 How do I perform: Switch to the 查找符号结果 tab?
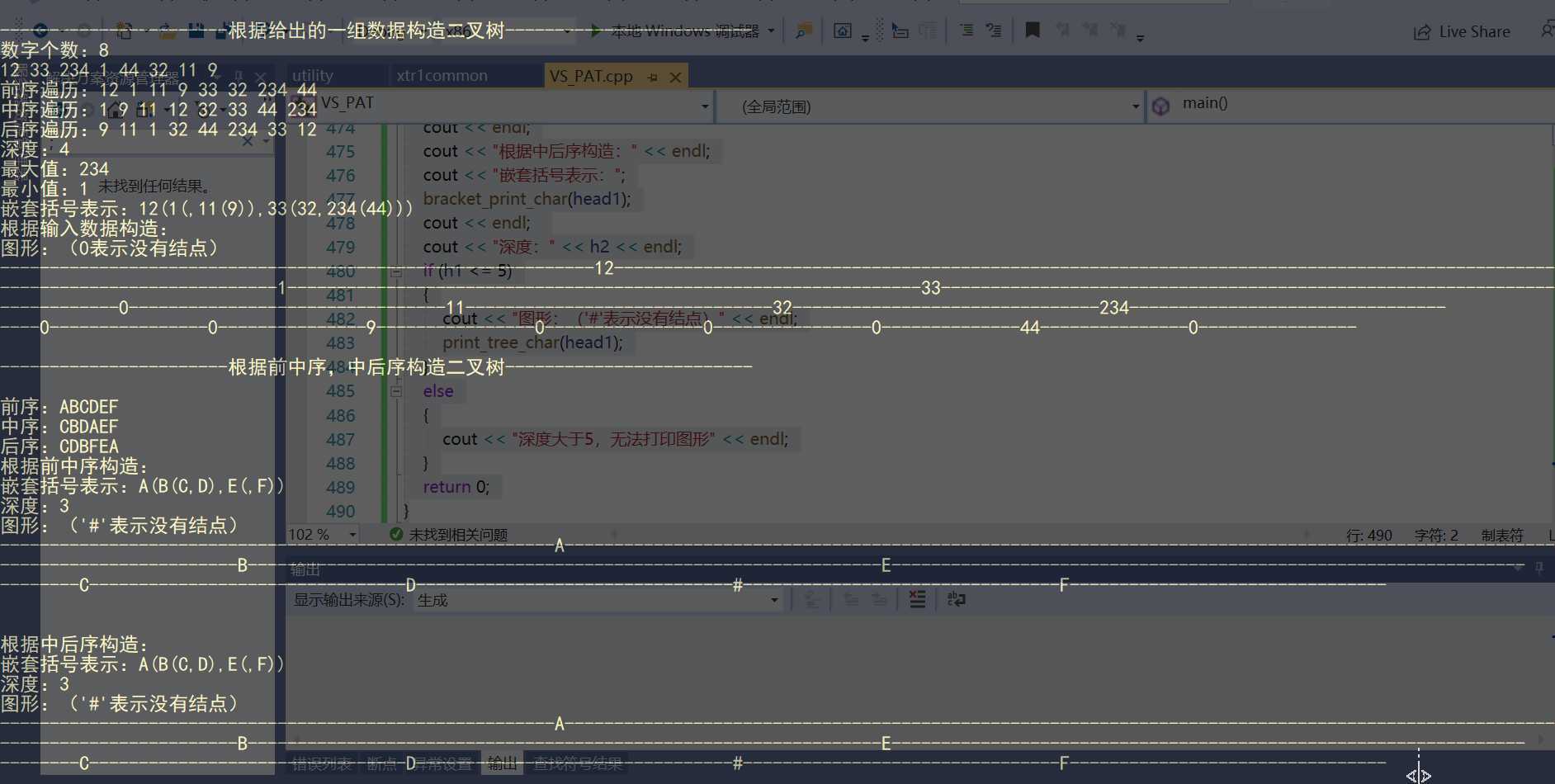(578, 764)
